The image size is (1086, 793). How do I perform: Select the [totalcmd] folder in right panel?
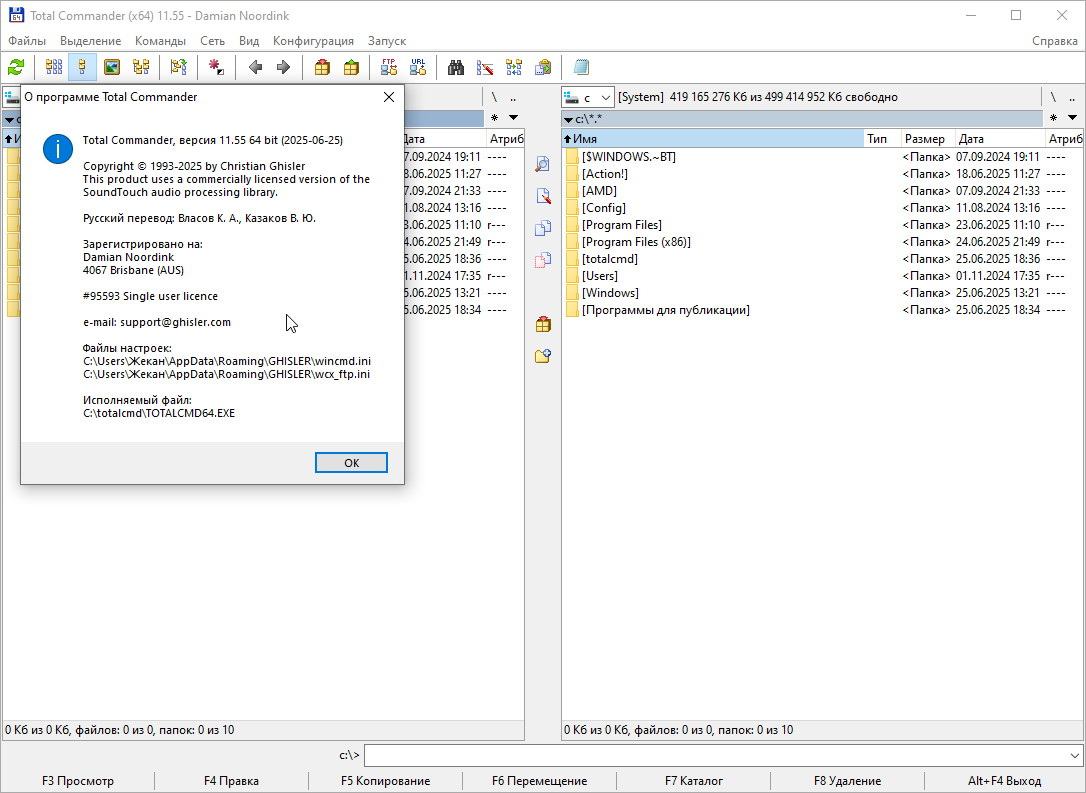[821, 259]
